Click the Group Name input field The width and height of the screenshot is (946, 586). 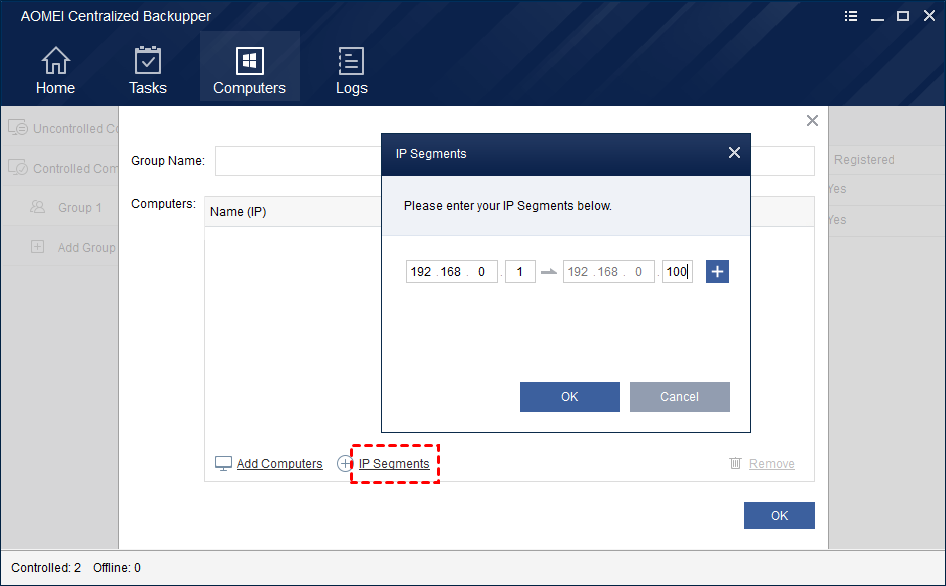(298, 161)
